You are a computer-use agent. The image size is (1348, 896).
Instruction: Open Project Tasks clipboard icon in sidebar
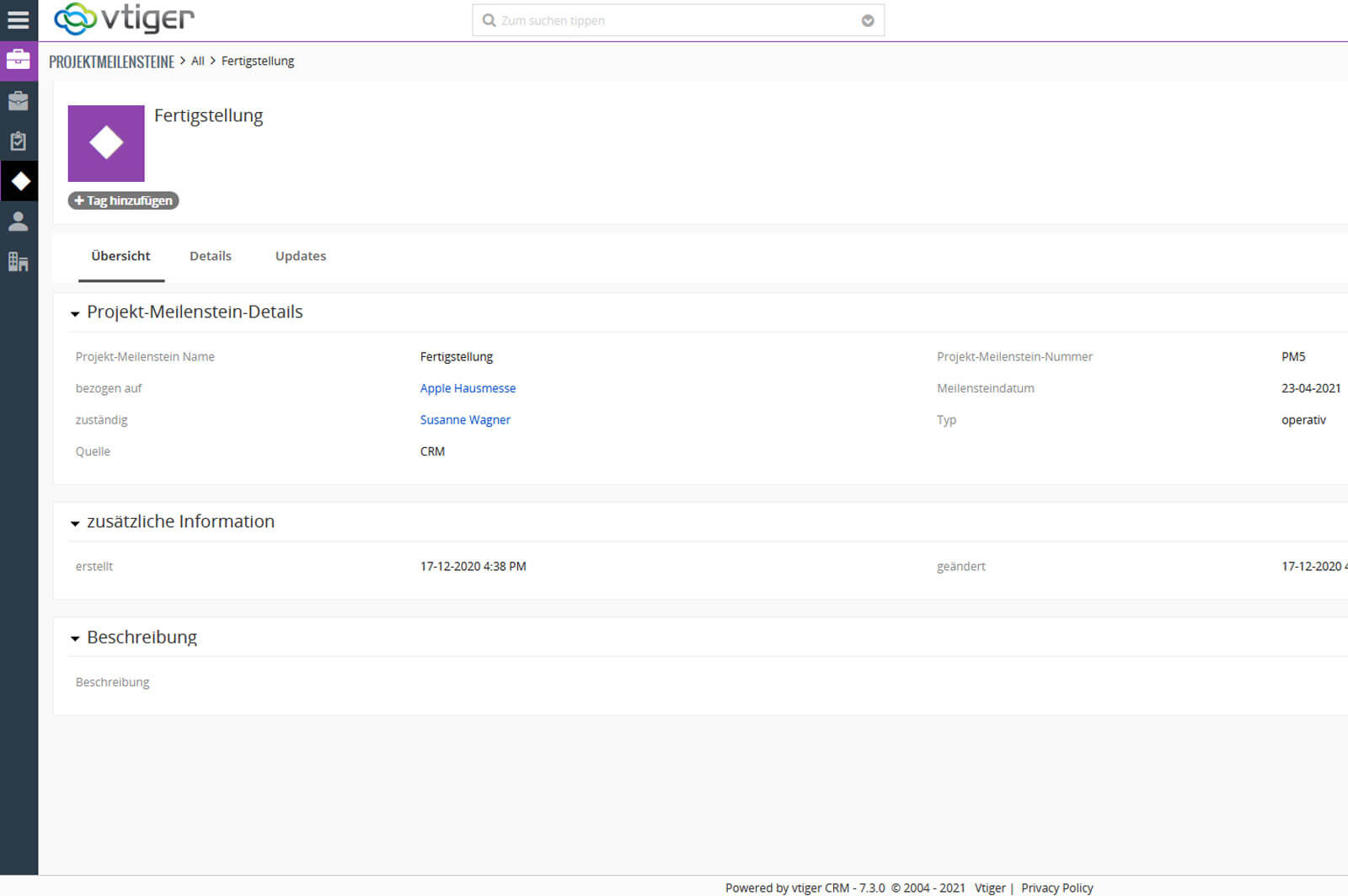[x=19, y=141]
